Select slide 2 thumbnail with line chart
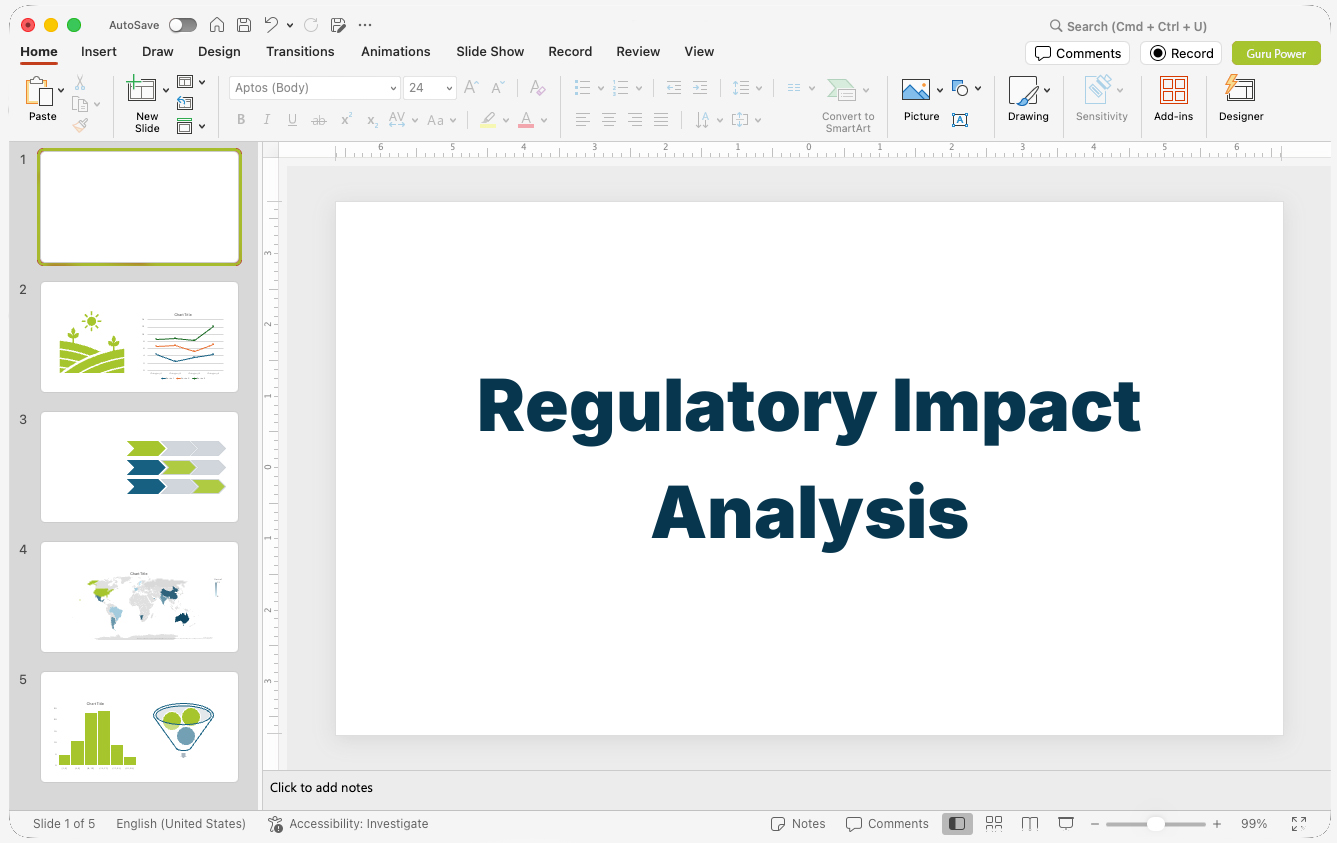 pos(139,337)
